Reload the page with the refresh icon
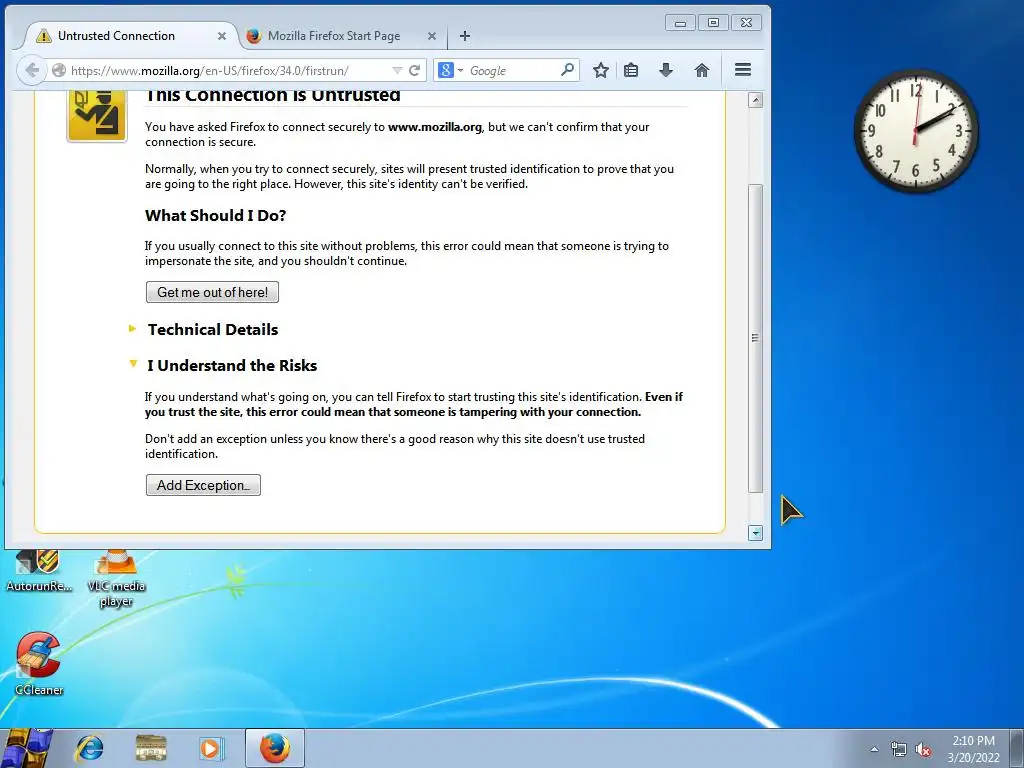The image size is (1024, 768). [414, 71]
